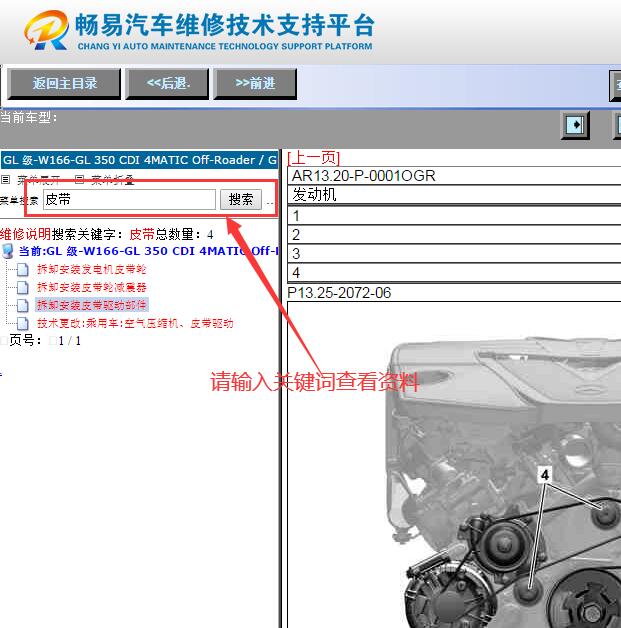Open 拆卸安装皮带驱动部件 document

[x=92, y=305]
